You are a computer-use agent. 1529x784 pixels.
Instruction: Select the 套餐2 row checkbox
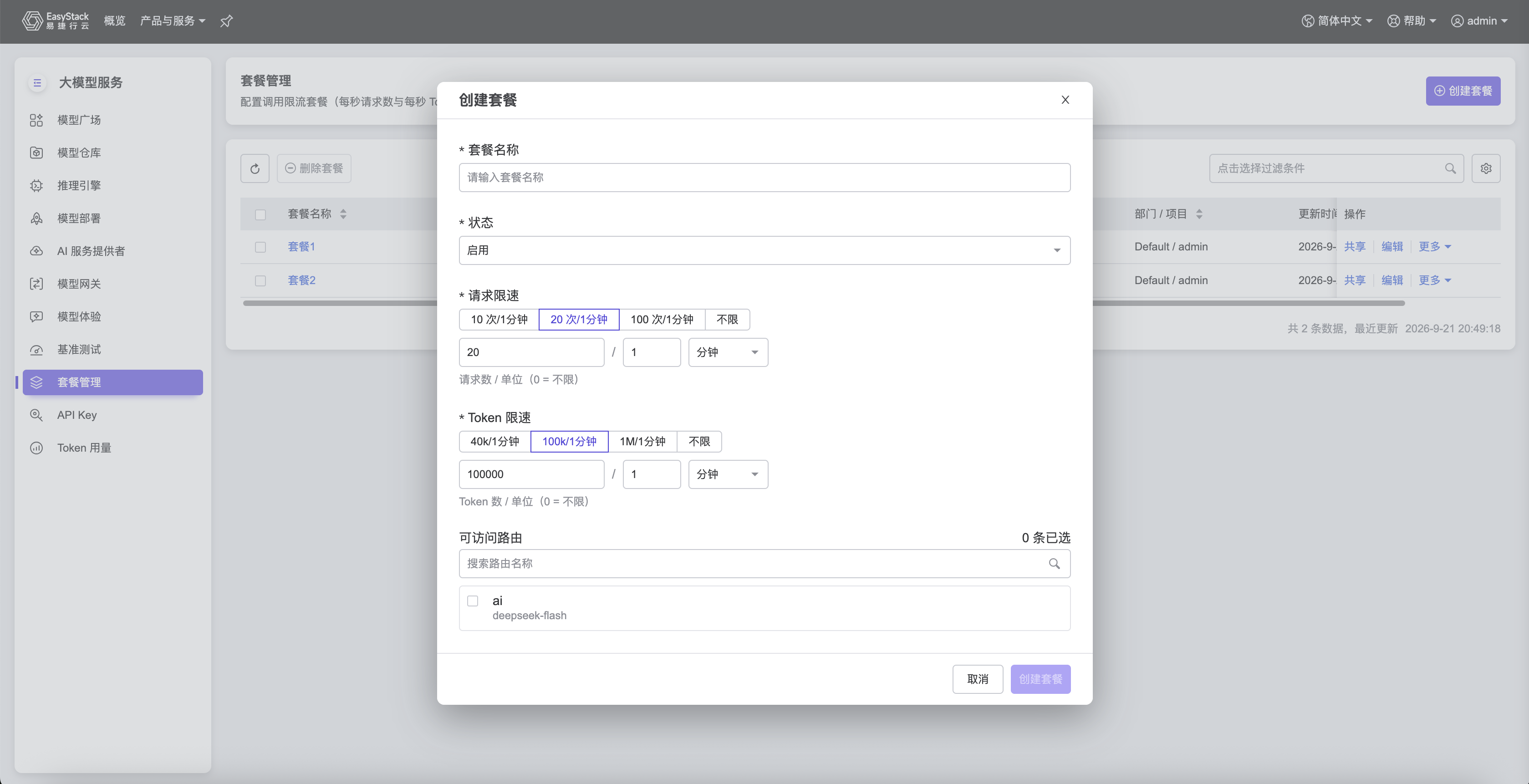[260, 281]
